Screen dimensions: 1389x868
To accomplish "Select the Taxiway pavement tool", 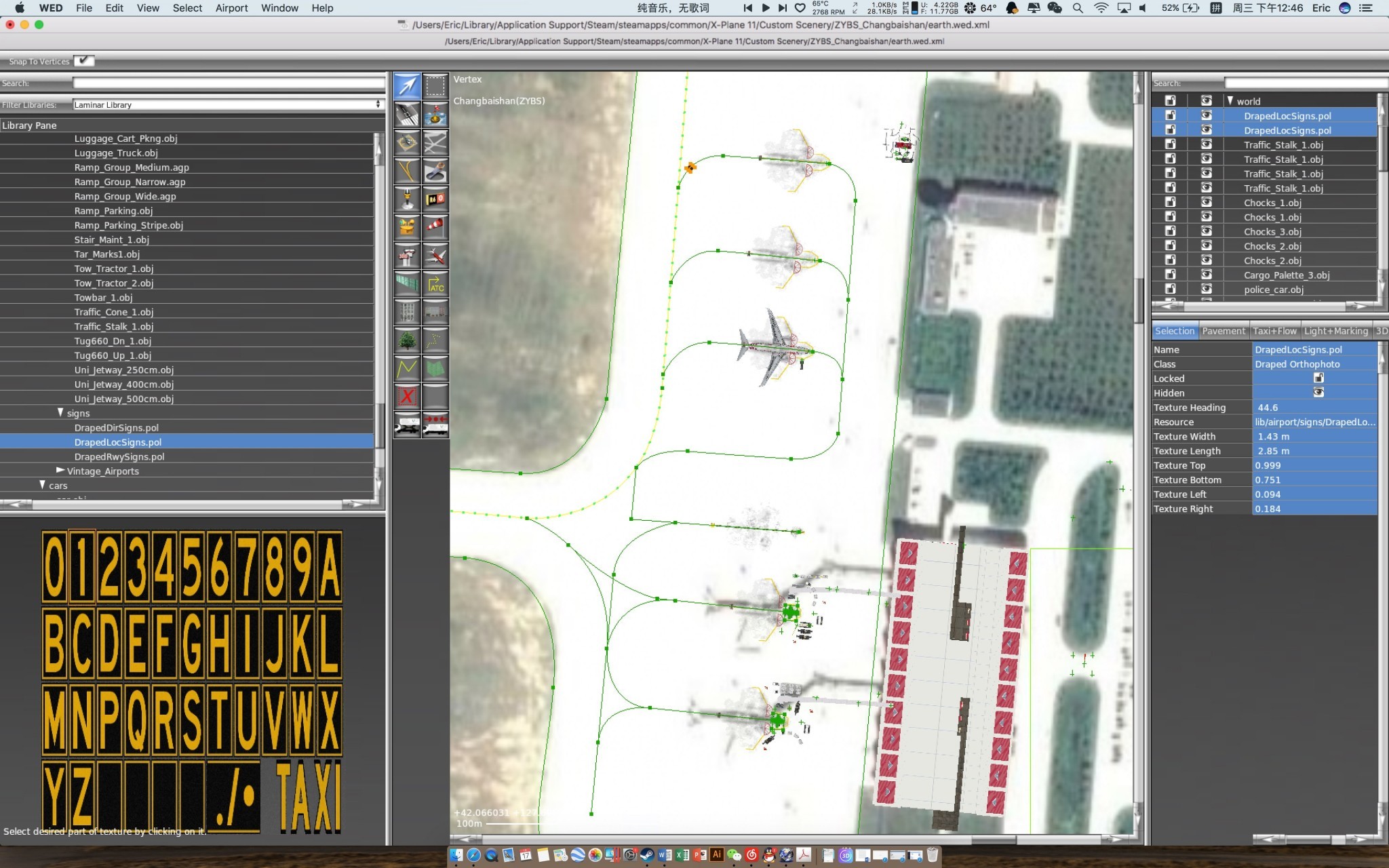I will coord(435,142).
